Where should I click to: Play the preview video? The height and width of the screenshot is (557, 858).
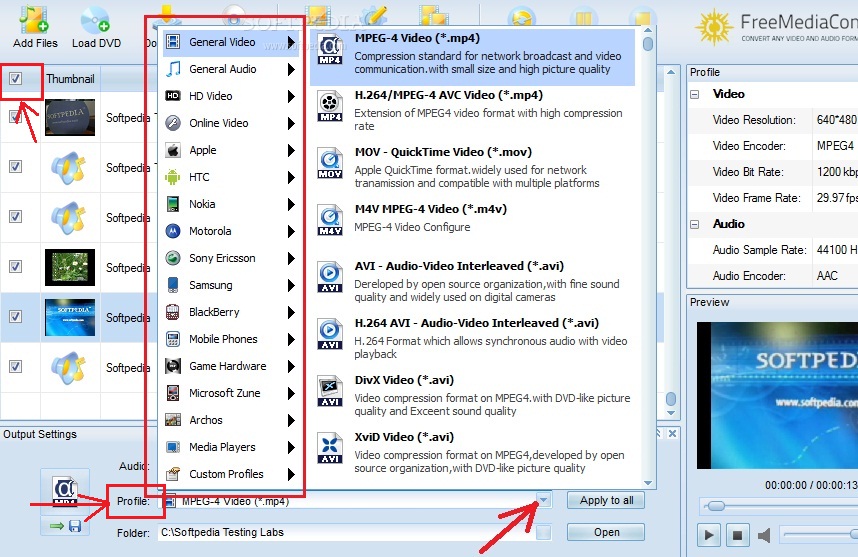[709, 535]
